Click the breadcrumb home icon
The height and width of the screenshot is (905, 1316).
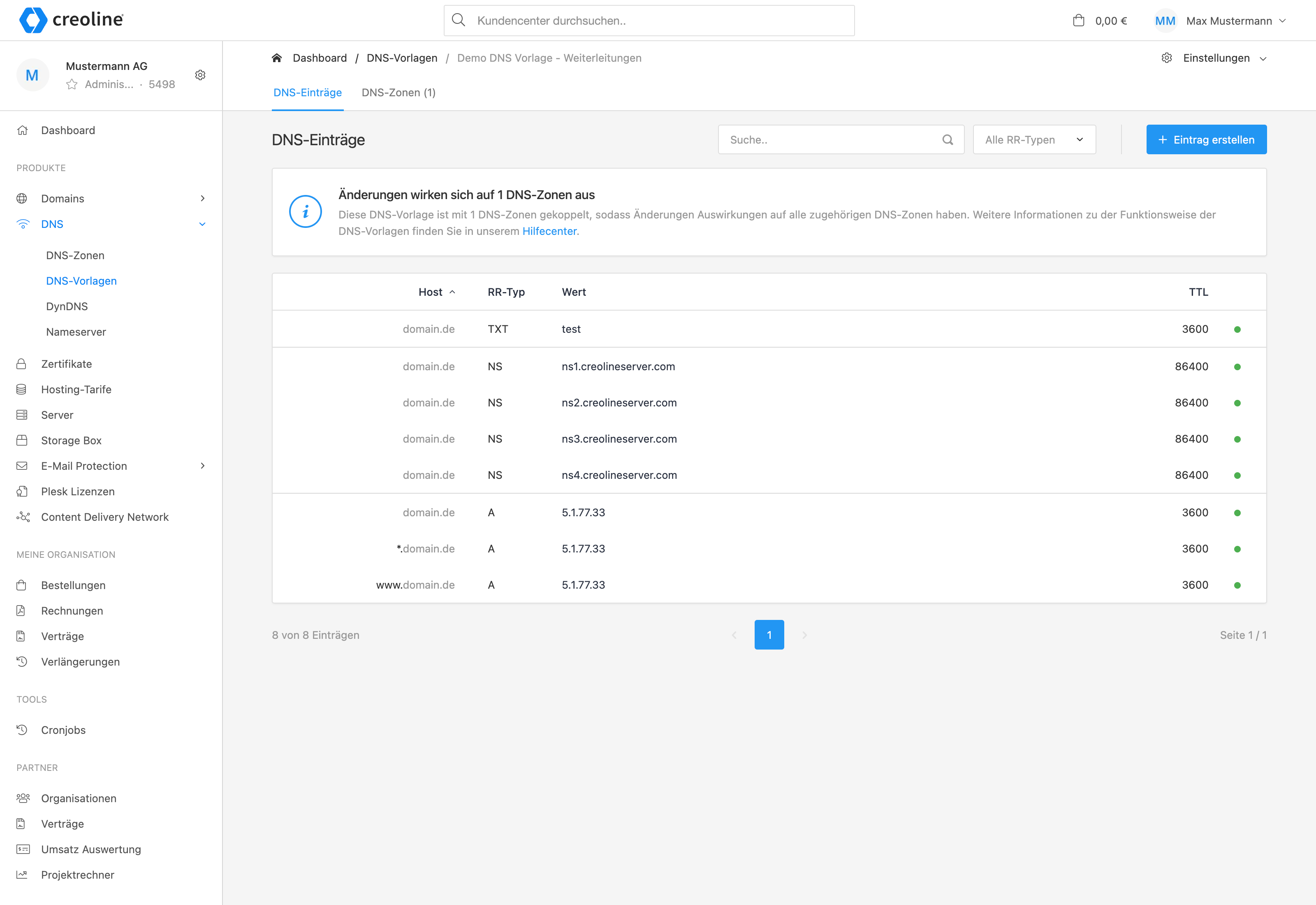(277, 58)
